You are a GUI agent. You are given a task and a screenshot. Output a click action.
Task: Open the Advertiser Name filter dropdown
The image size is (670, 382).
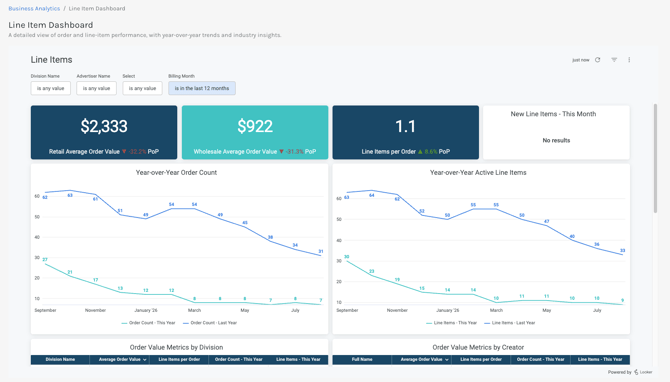click(x=96, y=88)
